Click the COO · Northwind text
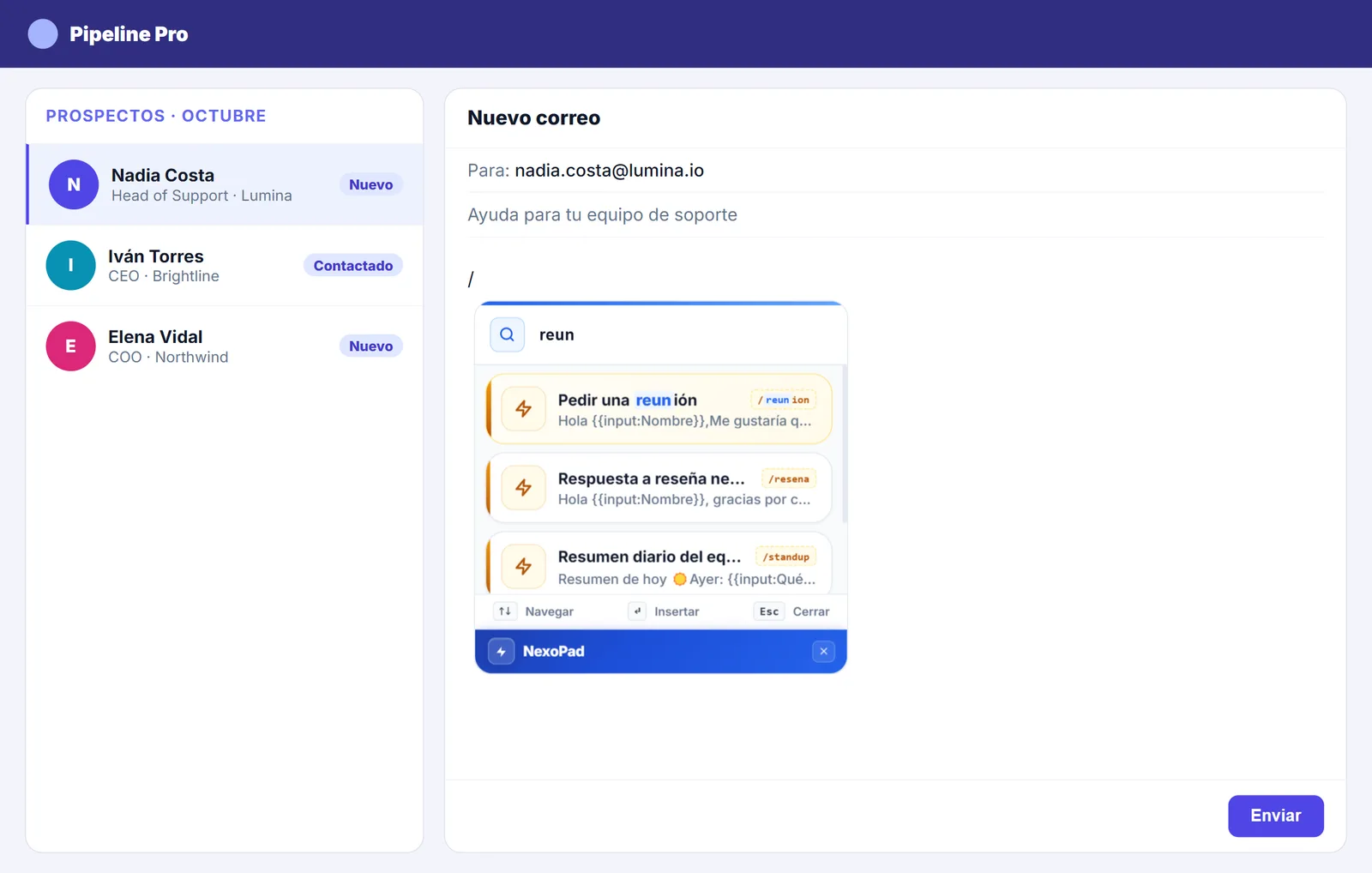1372x873 pixels. (x=168, y=357)
